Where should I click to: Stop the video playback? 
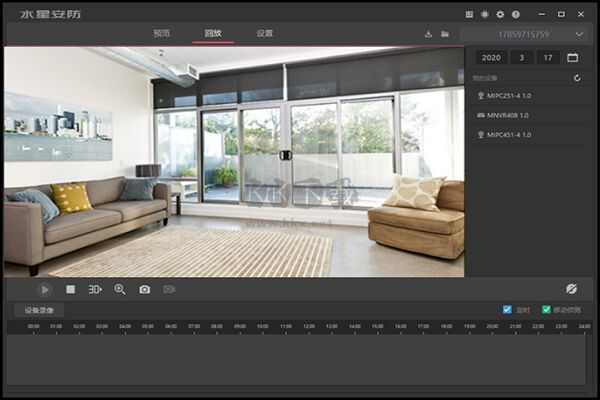[x=70, y=289]
